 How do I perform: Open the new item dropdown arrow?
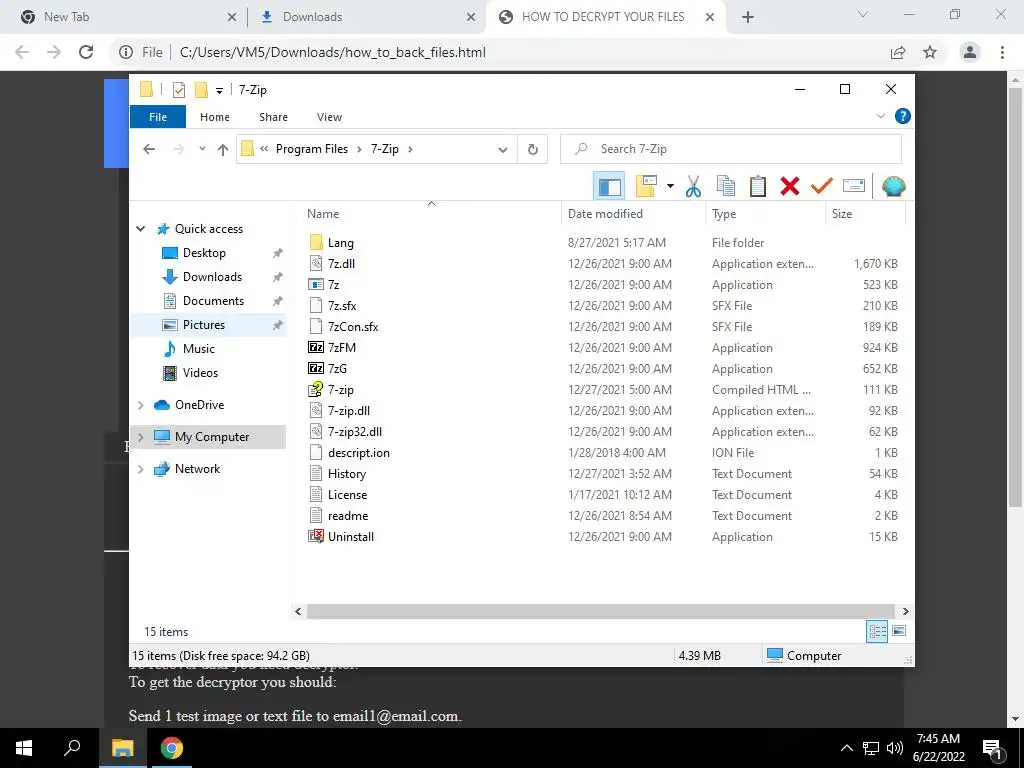670,187
